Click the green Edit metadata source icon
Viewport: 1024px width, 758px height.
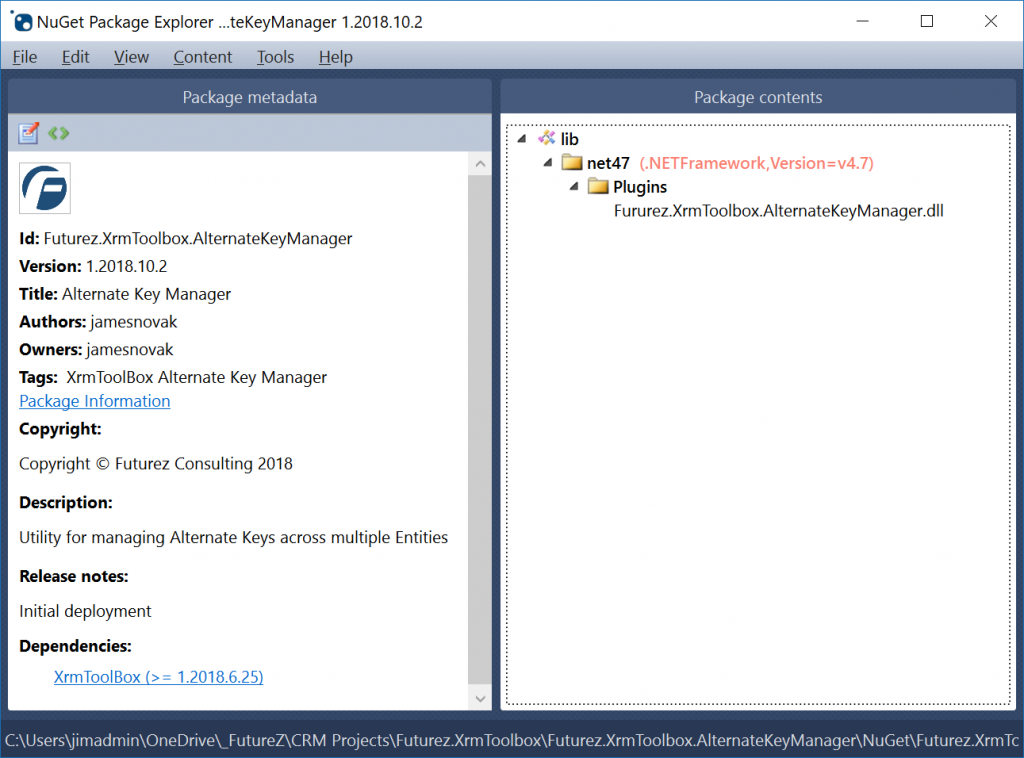[x=58, y=133]
